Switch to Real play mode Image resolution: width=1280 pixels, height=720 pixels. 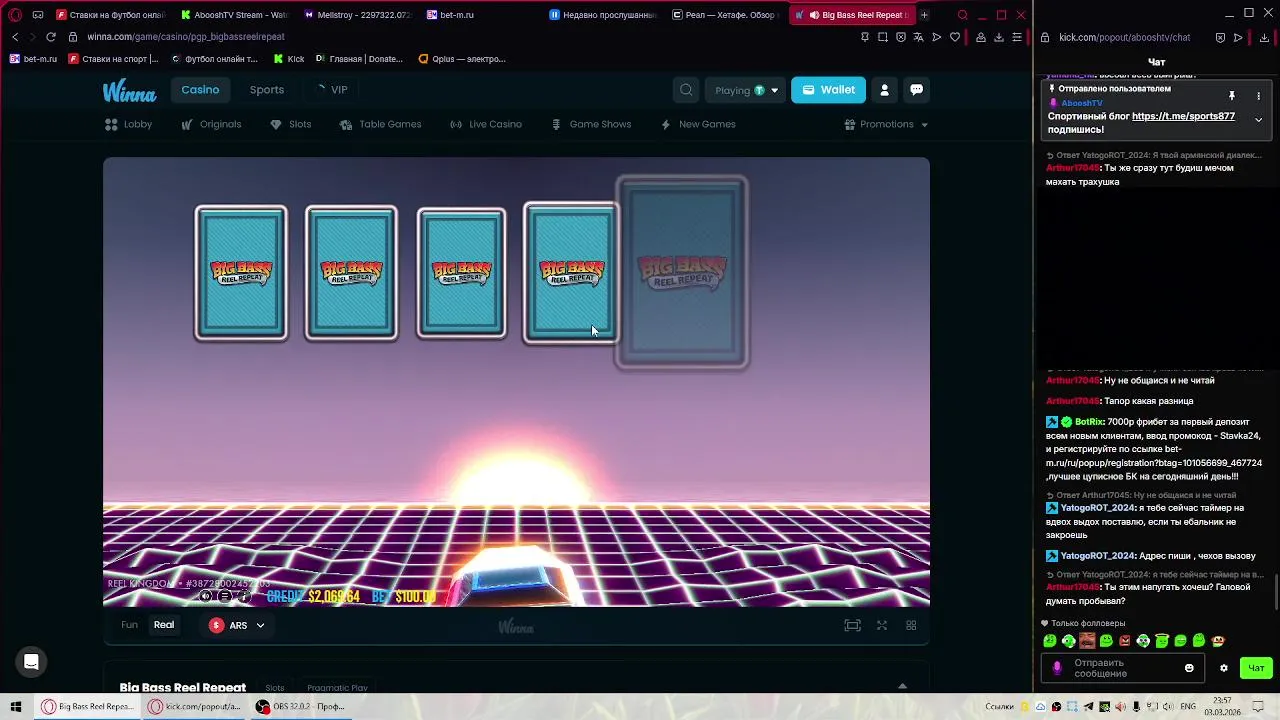pos(164,625)
